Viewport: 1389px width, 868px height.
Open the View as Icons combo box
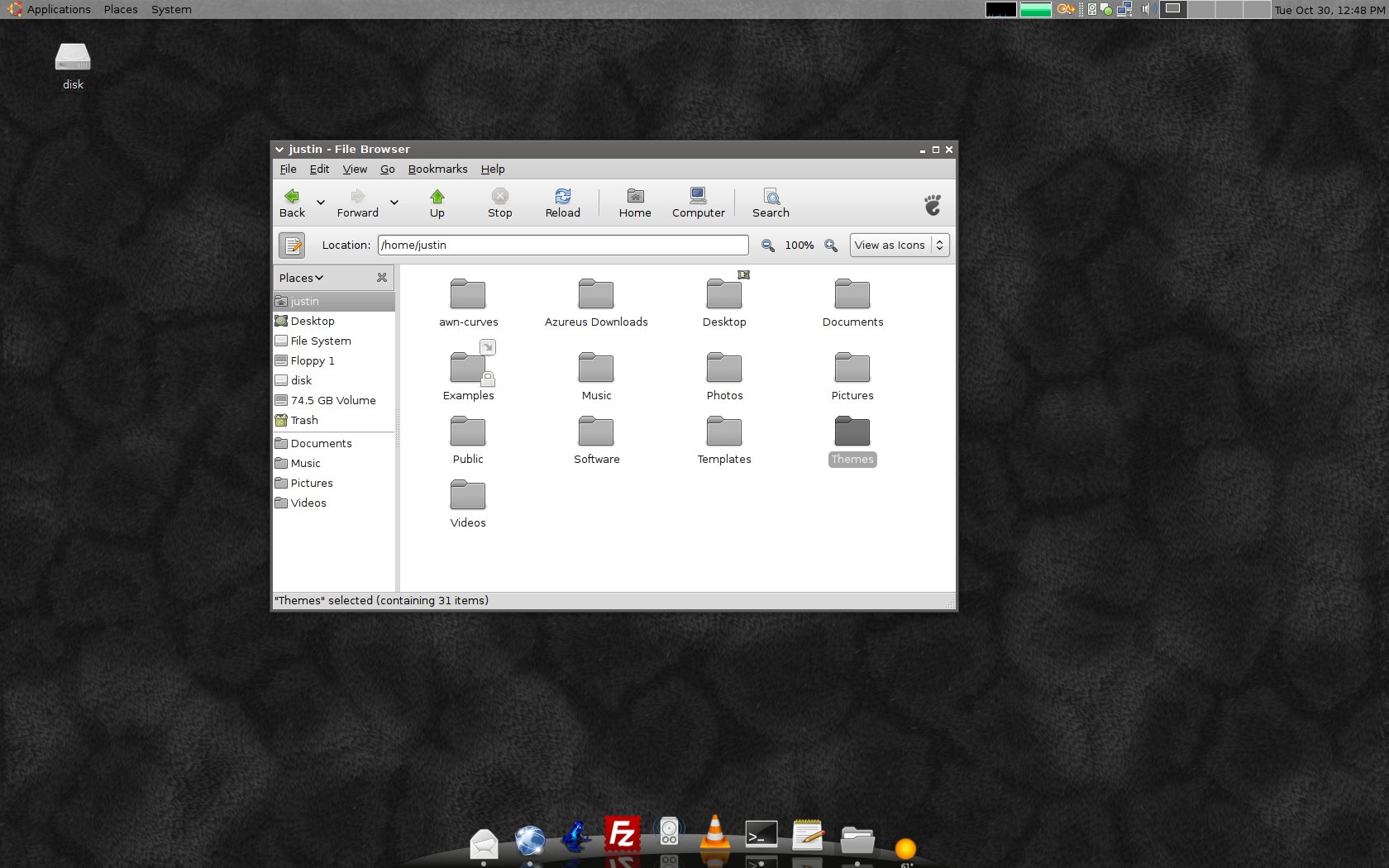(900, 246)
